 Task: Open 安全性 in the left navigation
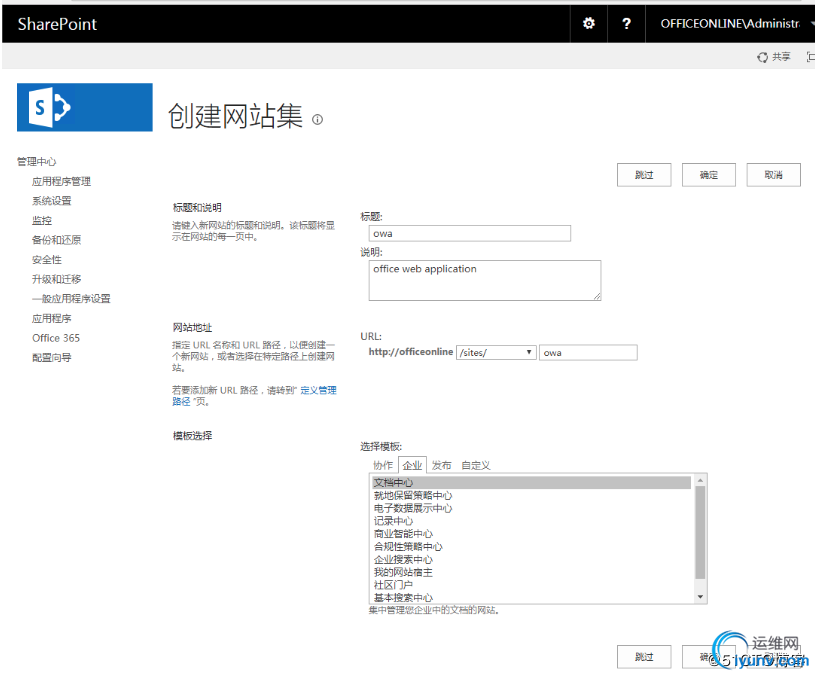coord(46,259)
